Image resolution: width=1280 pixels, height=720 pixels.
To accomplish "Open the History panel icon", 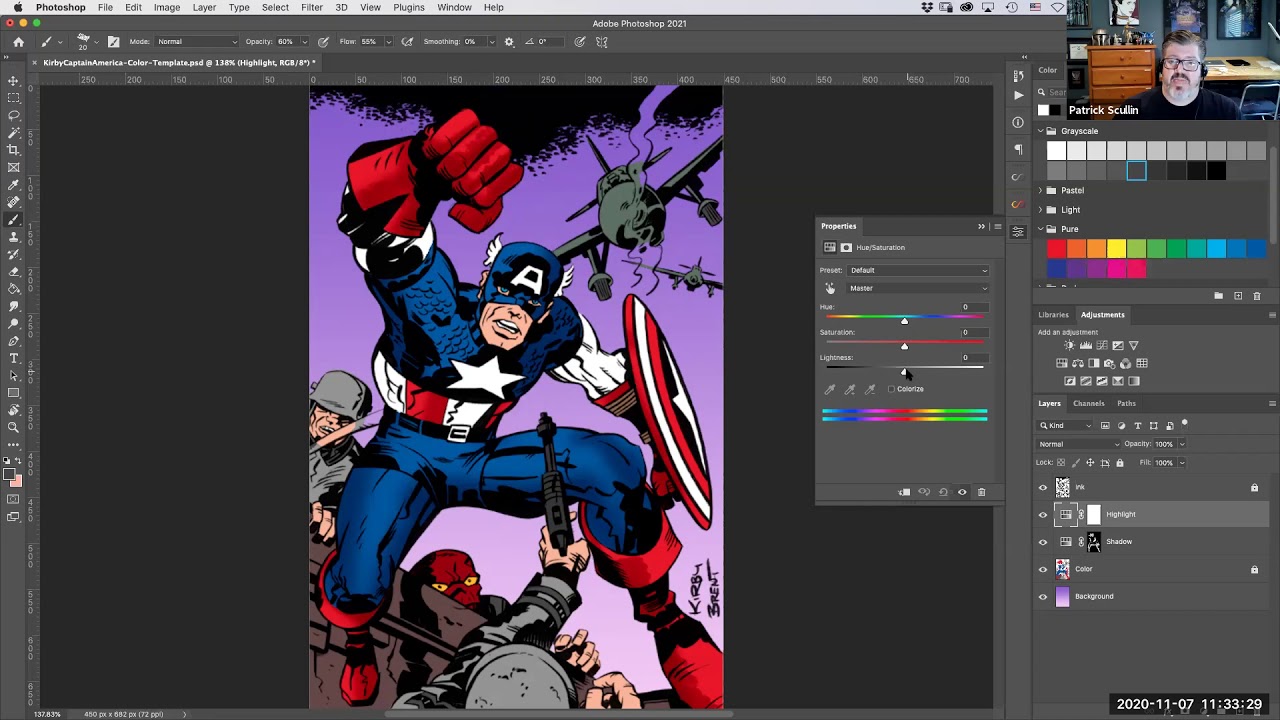I will pos(1018,76).
